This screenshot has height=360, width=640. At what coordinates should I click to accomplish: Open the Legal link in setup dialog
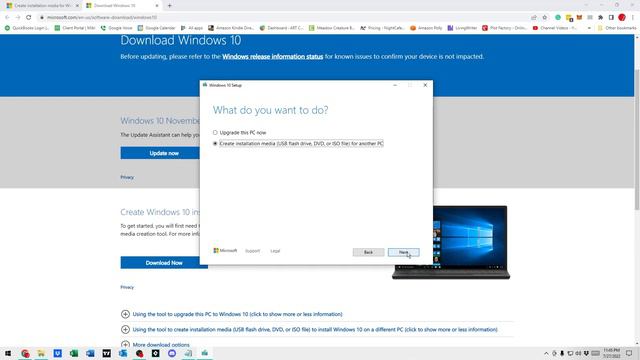tap(275, 251)
